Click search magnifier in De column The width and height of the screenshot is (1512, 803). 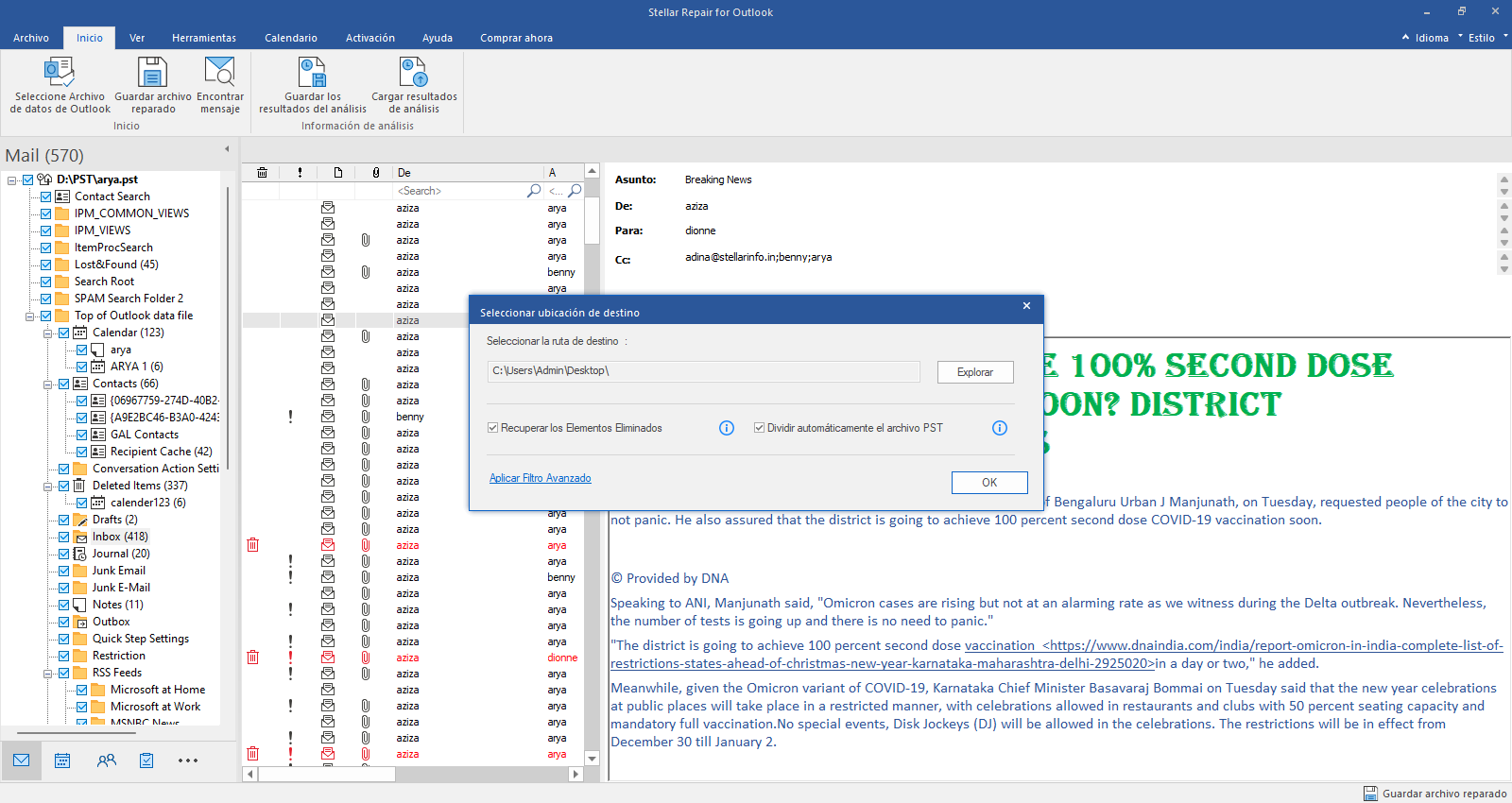click(534, 191)
